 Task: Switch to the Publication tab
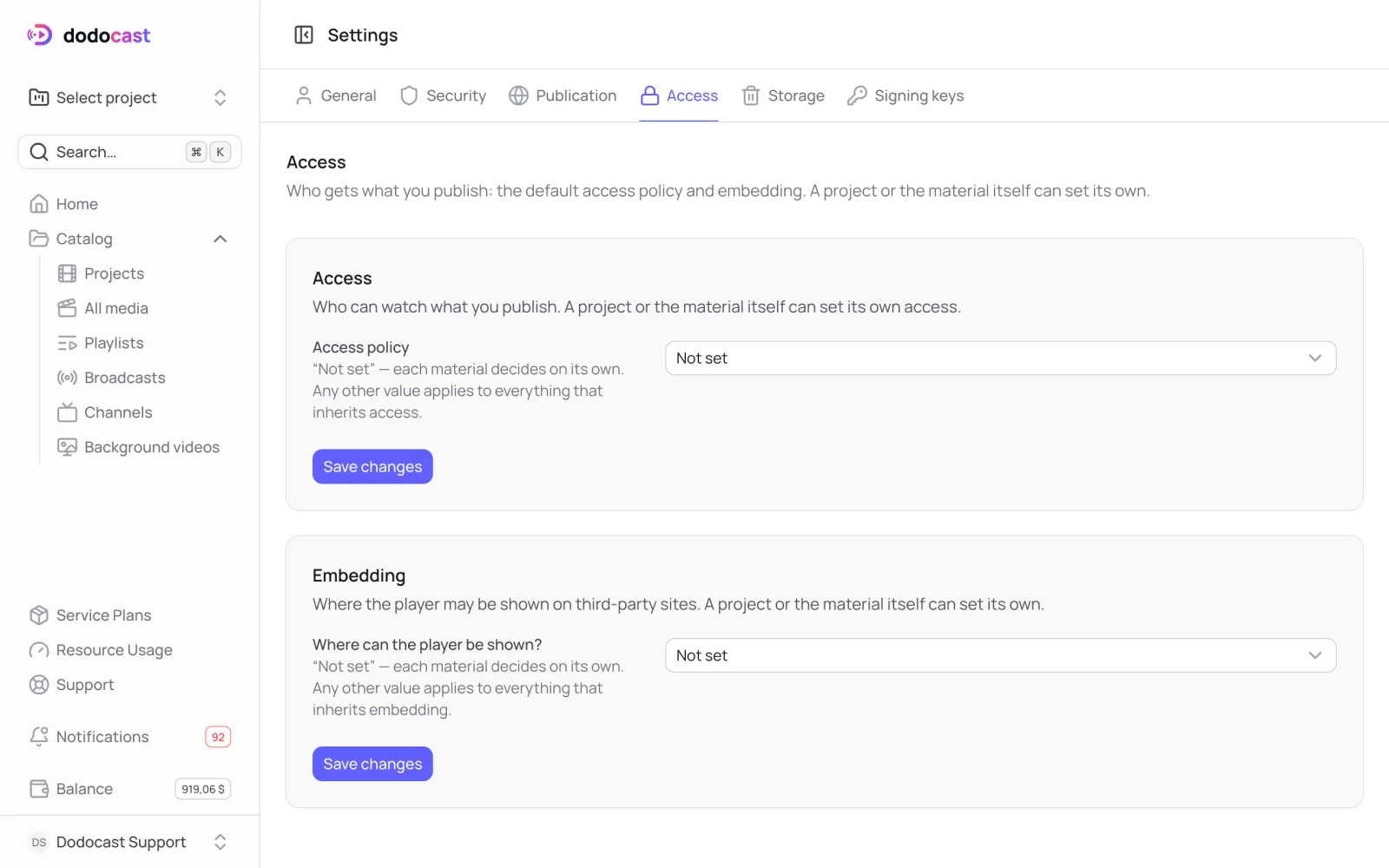click(x=563, y=95)
